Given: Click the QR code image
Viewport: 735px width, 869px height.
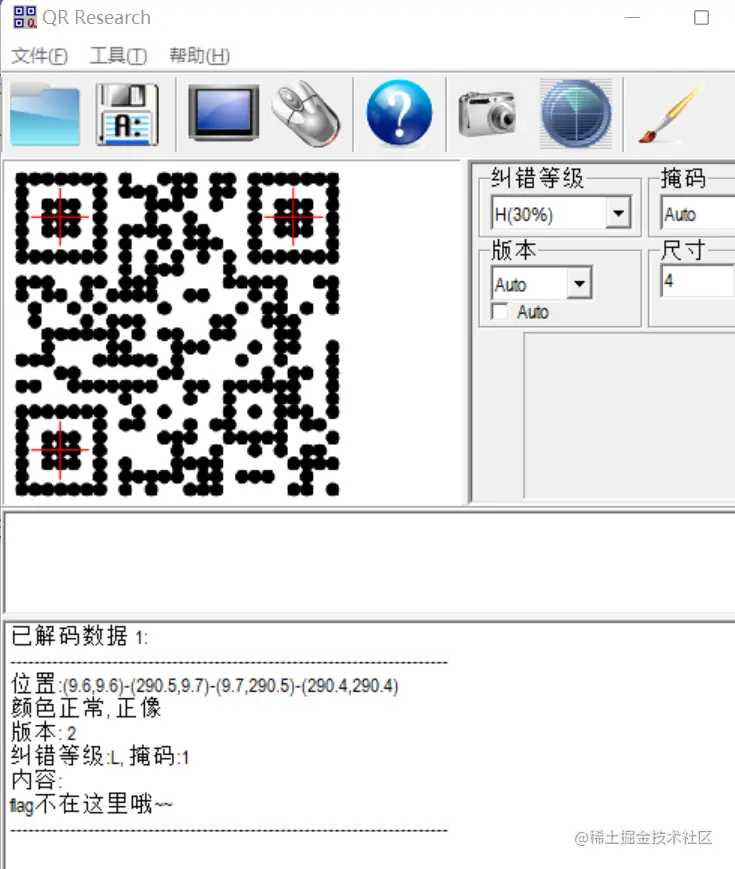Looking at the screenshot, I should click(177, 334).
